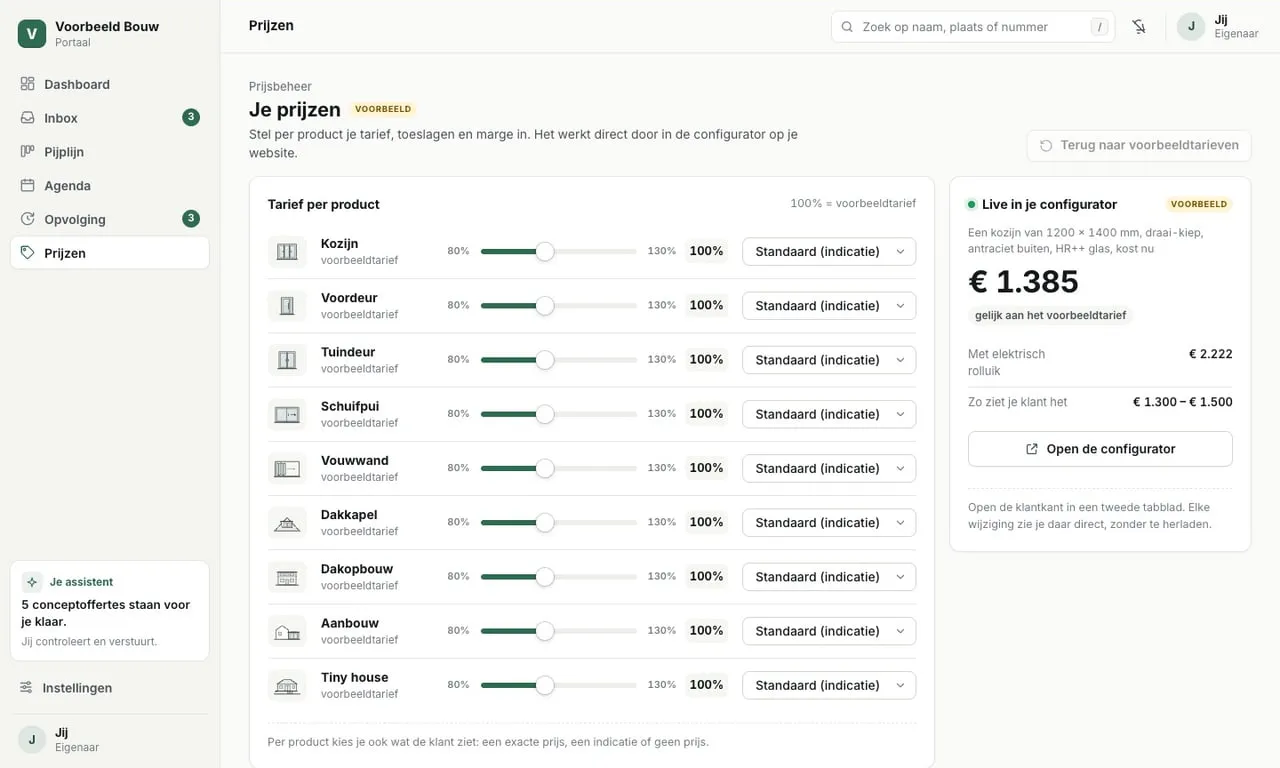
Task: Open Agenda from the sidebar
Action: tap(110, 186)
